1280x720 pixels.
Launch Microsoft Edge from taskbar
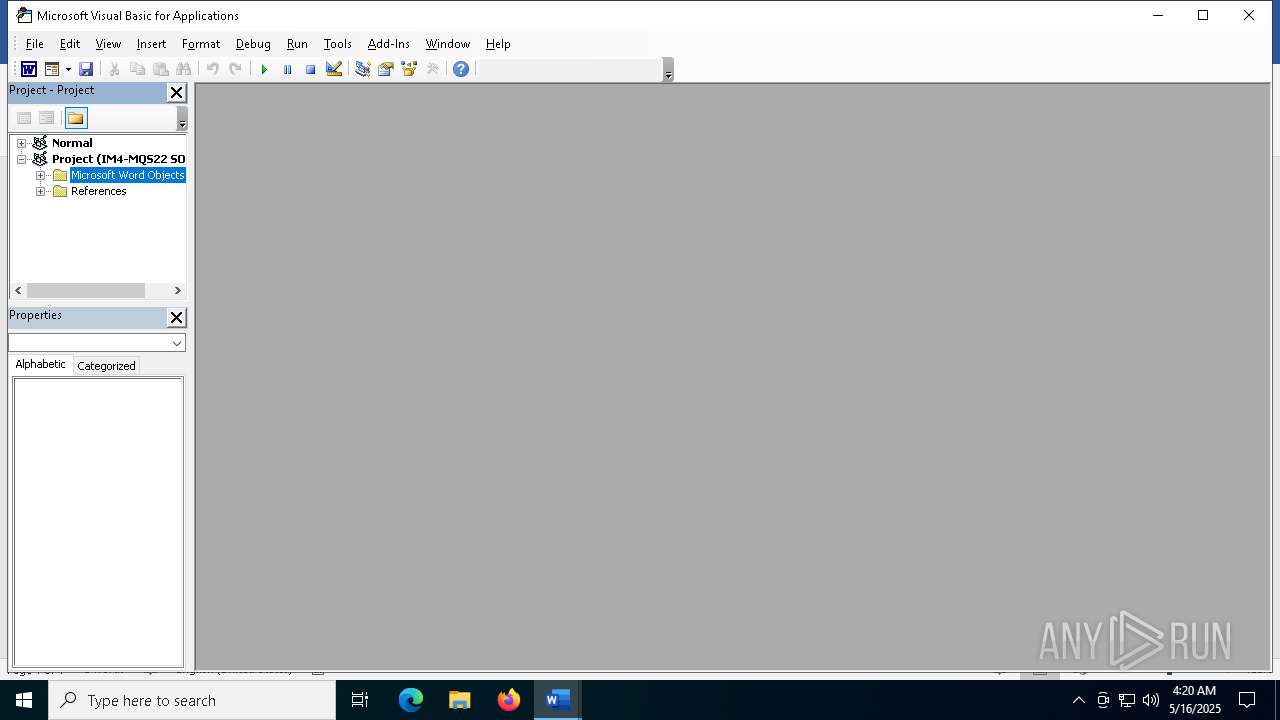click(411, 700)
